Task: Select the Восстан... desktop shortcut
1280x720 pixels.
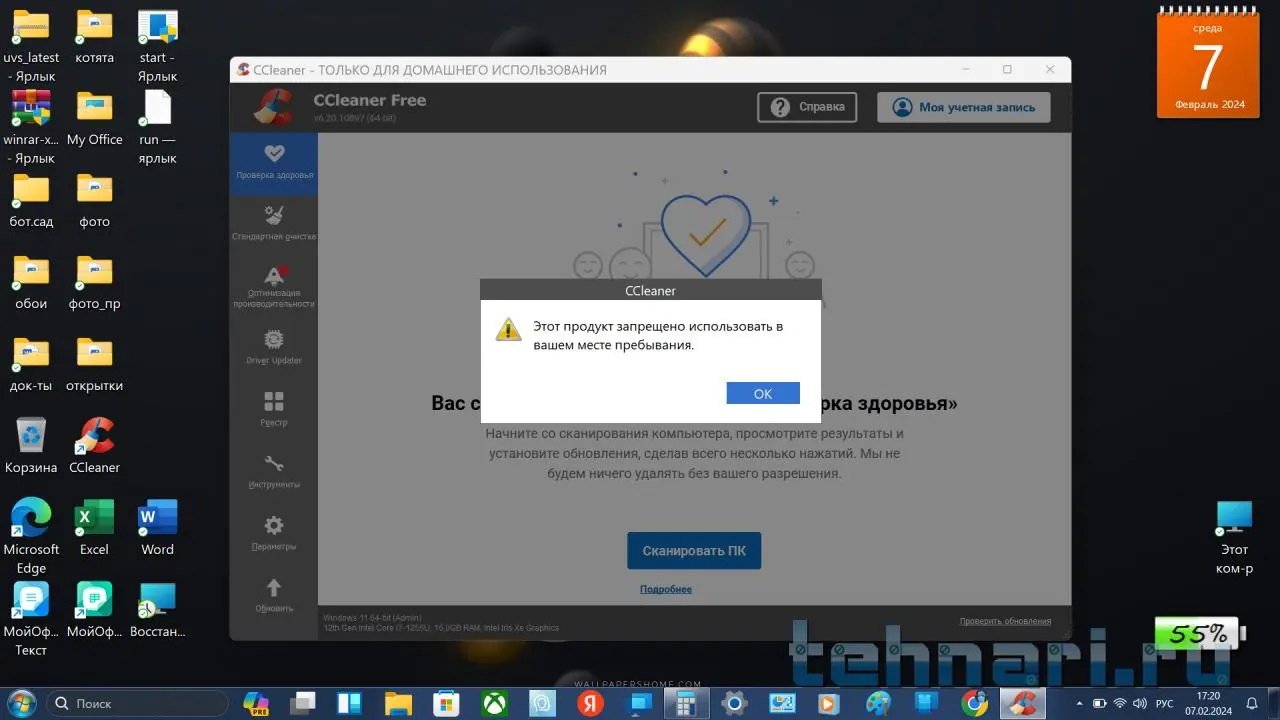Action: coord(157,611)
